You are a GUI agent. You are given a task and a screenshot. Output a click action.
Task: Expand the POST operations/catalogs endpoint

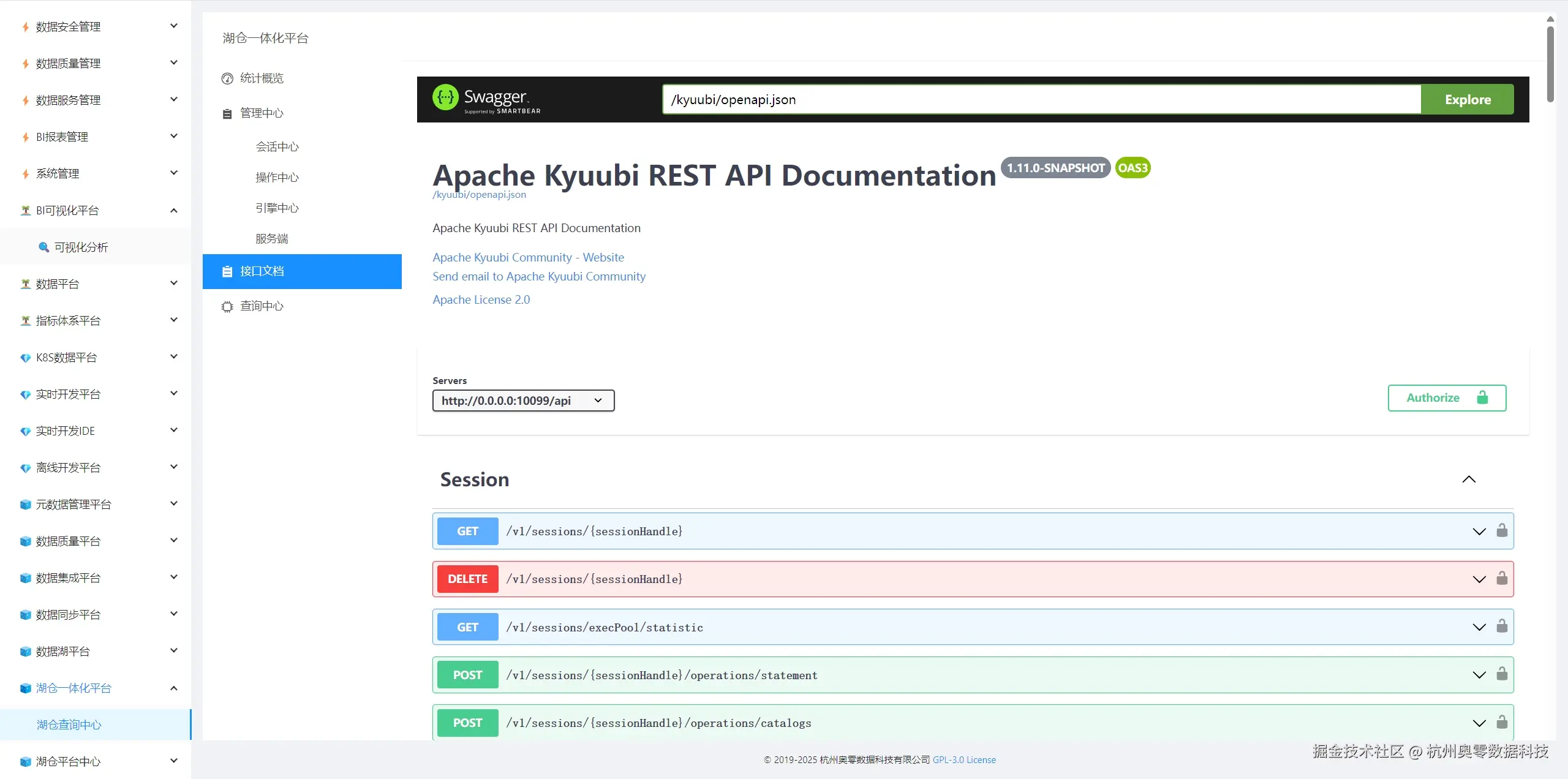(1479, 723)
